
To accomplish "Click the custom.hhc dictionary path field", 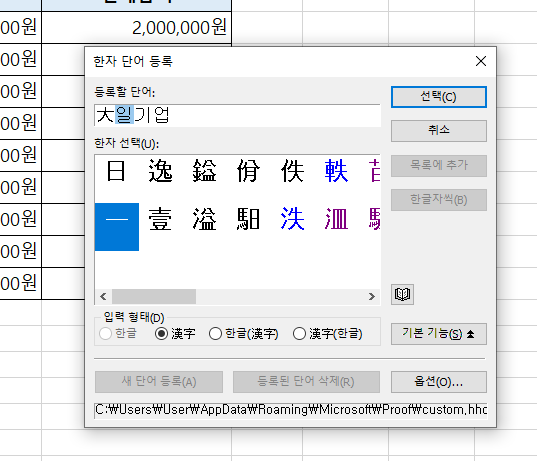I will pyautogui.click(x=291, y=410).
